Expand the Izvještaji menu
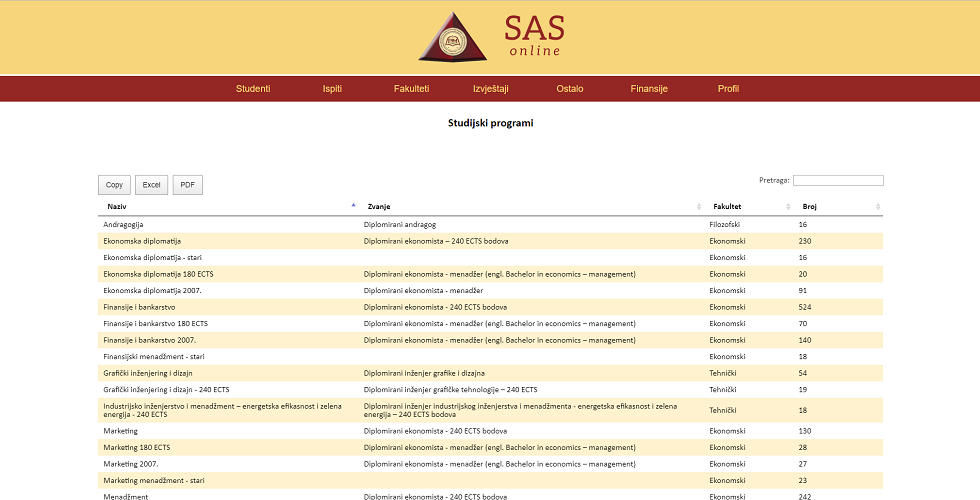The image size is (980, 500). click(490, 89)
